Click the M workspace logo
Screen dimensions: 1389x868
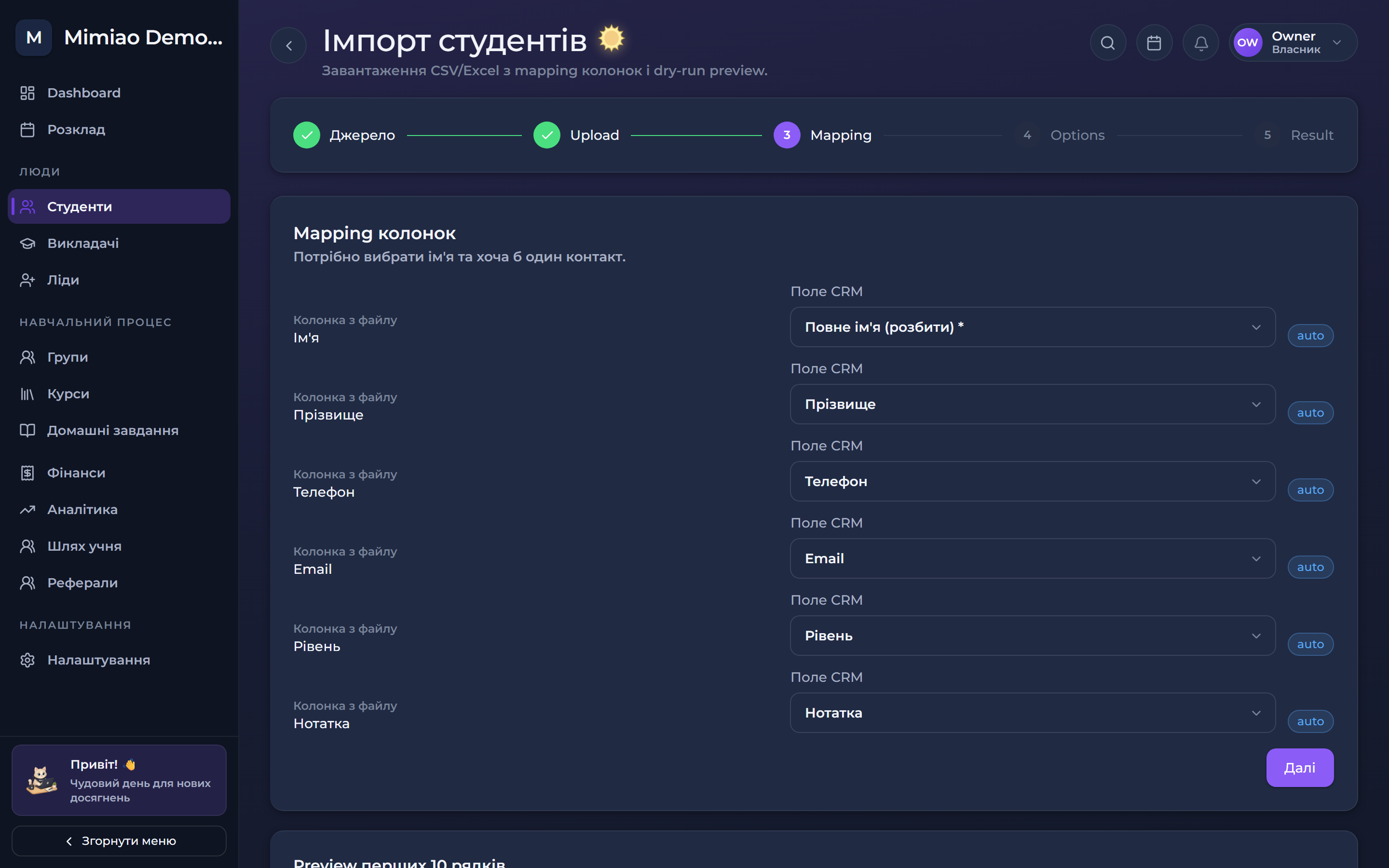(x=34, y=37)
